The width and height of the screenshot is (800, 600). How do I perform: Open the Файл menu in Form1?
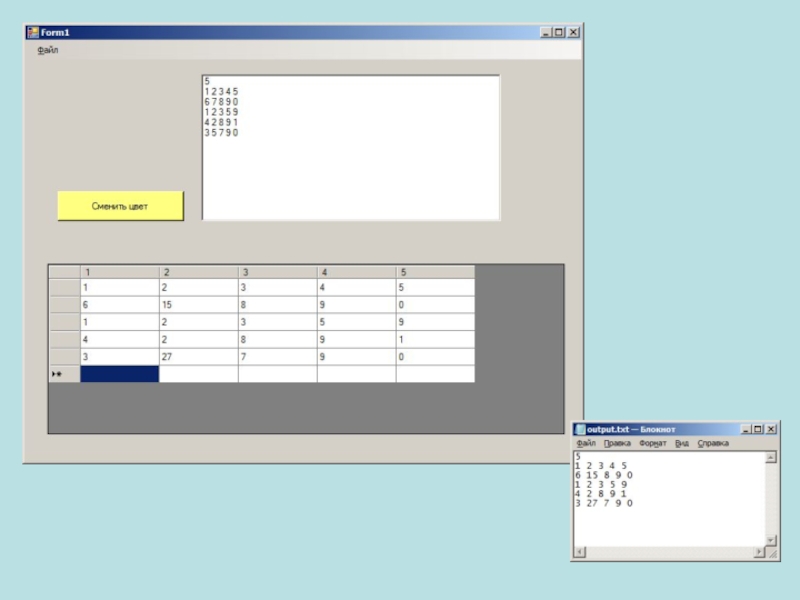pos(47,50)
